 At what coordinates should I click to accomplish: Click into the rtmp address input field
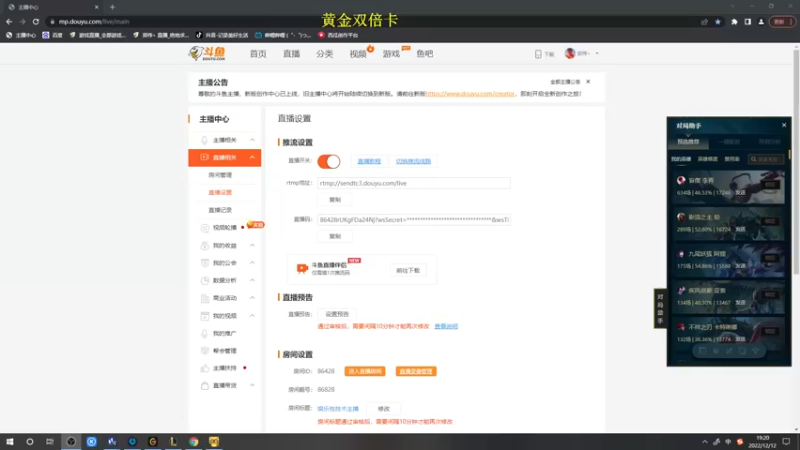pos(414,183)
